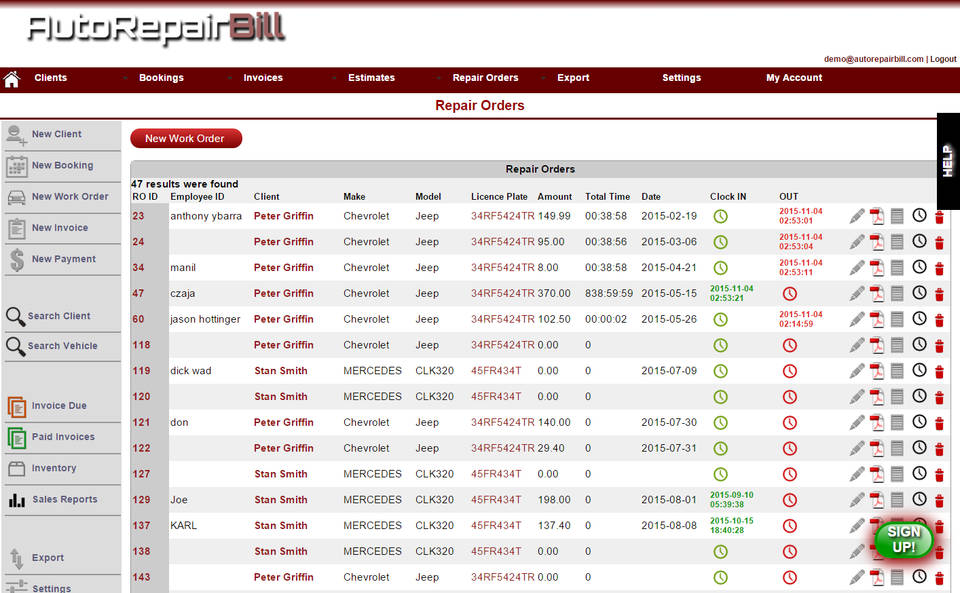Expand the Clients navigation menu

(x=50, y=78)
